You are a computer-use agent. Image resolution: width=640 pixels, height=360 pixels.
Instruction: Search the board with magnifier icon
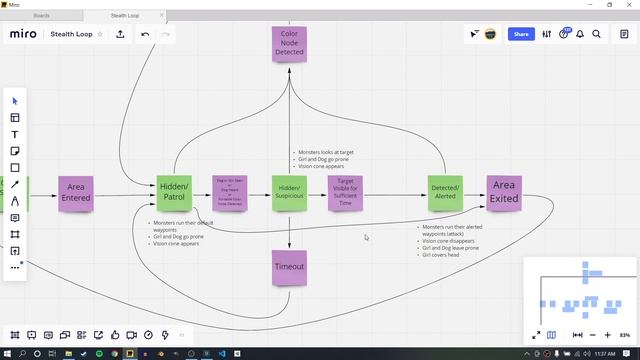point(596,34)
